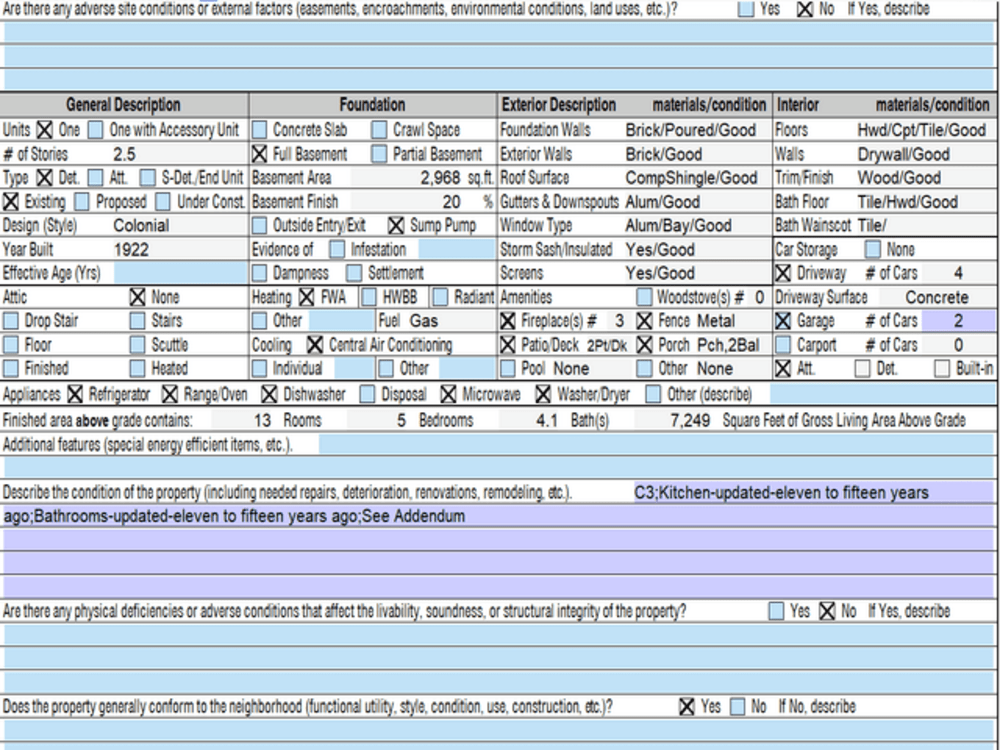
Task: Toggle the Fence checkbox
Action: coord(645,321)
